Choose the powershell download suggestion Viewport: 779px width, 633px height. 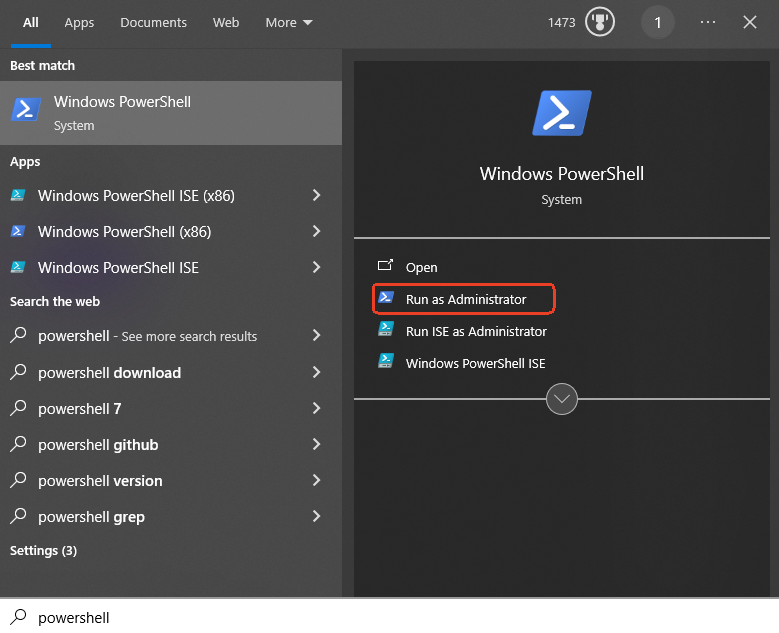tap(109, 373)
